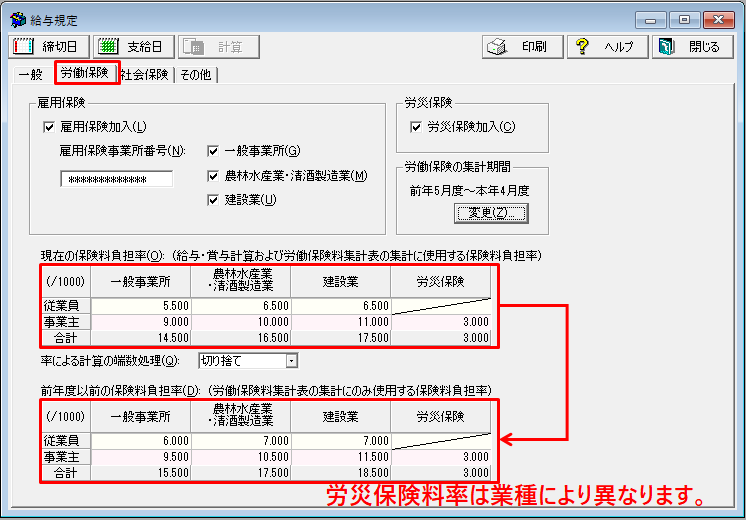Disable 労災保険加入 checkbox
Viewport: 746px width, 524px height.
[417, 127]
